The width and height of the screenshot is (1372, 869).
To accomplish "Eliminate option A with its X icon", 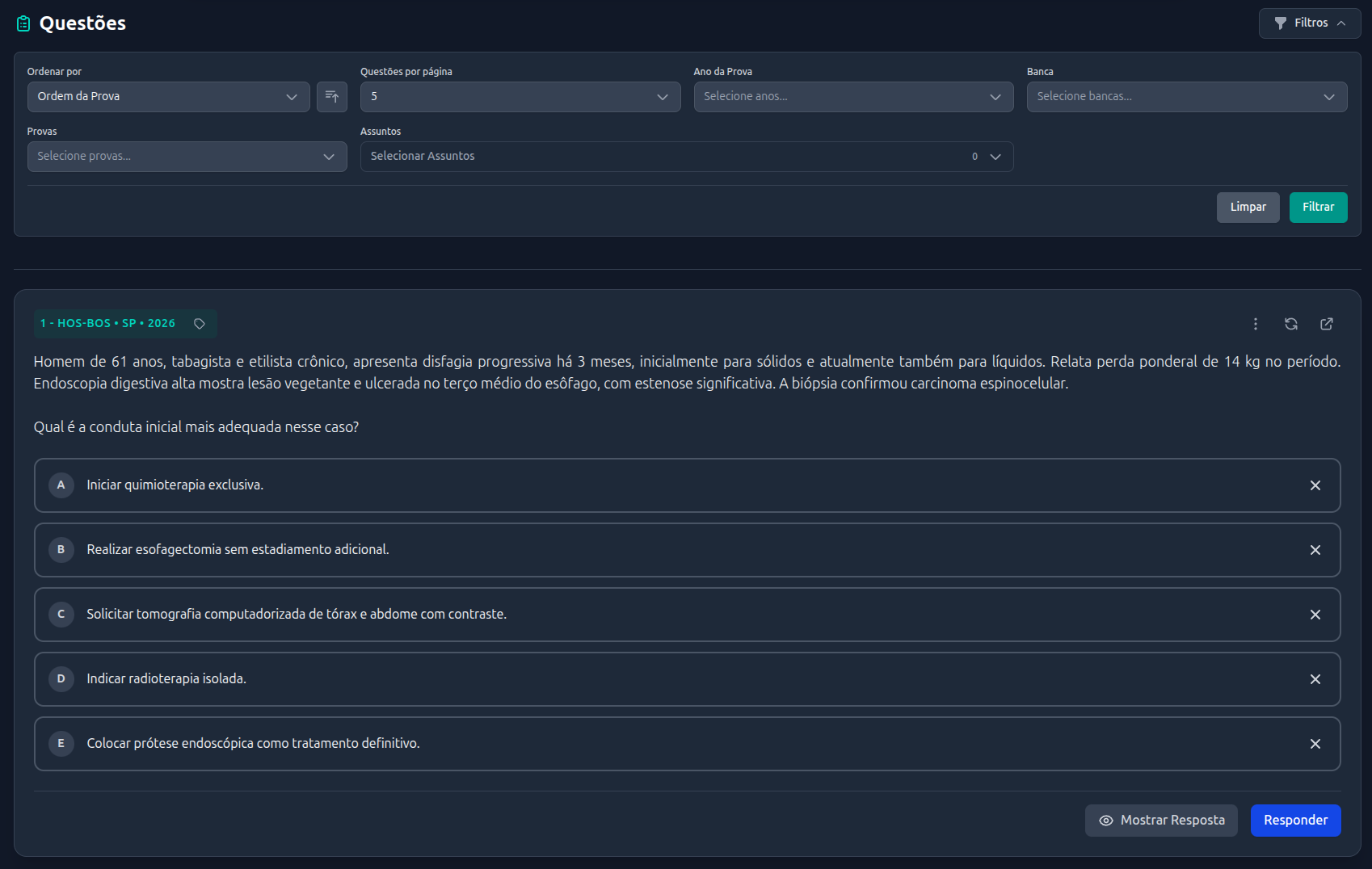I will coord(1315,485).
